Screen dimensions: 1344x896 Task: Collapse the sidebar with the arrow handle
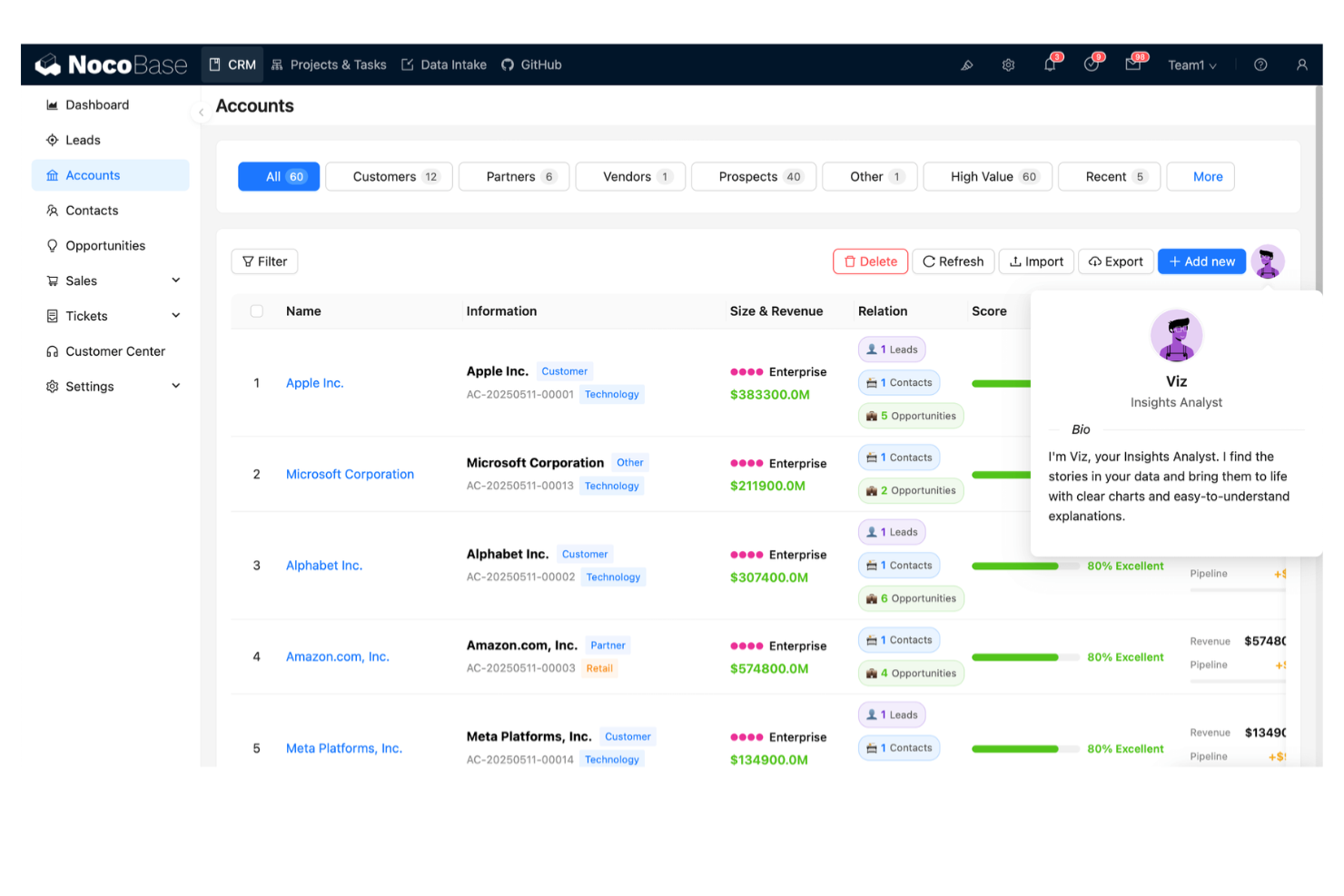[201, 113]
